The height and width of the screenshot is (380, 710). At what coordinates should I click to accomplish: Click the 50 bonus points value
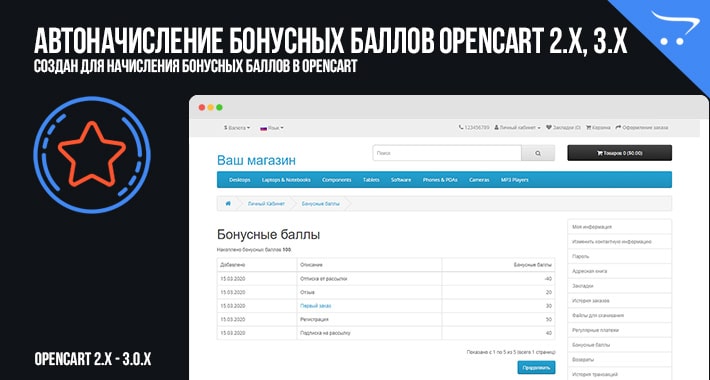click(549, 319)
